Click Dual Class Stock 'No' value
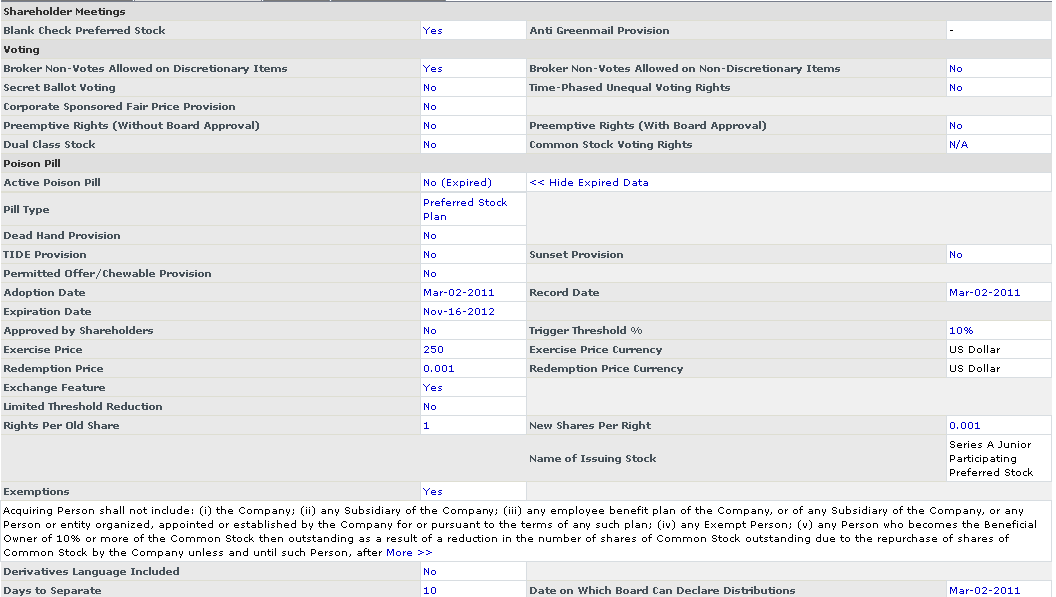Image resolution: width=1056 pixels, height=597 pixels. [x=430, y=145]
